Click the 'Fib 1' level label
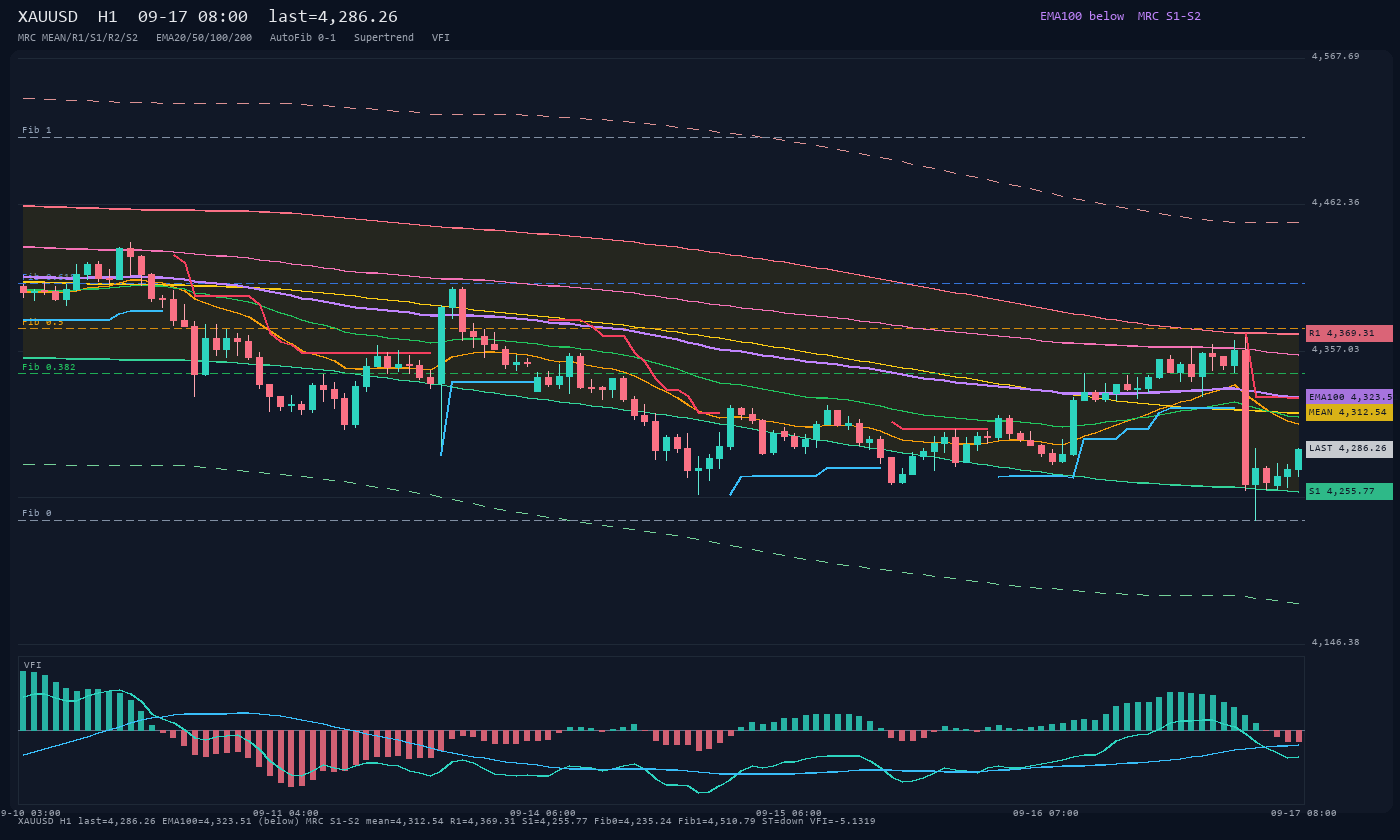 click(37, 130)
